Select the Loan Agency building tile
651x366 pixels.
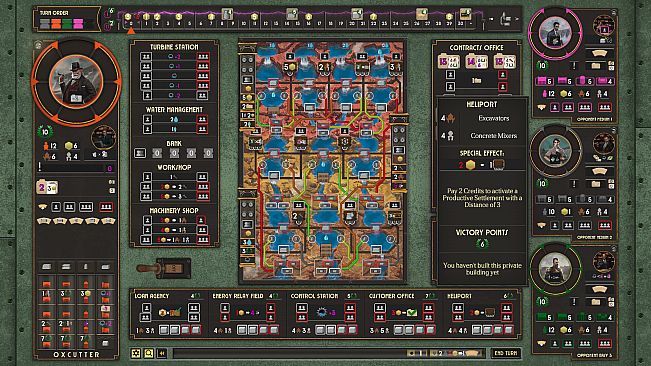(x=168, y=314)
